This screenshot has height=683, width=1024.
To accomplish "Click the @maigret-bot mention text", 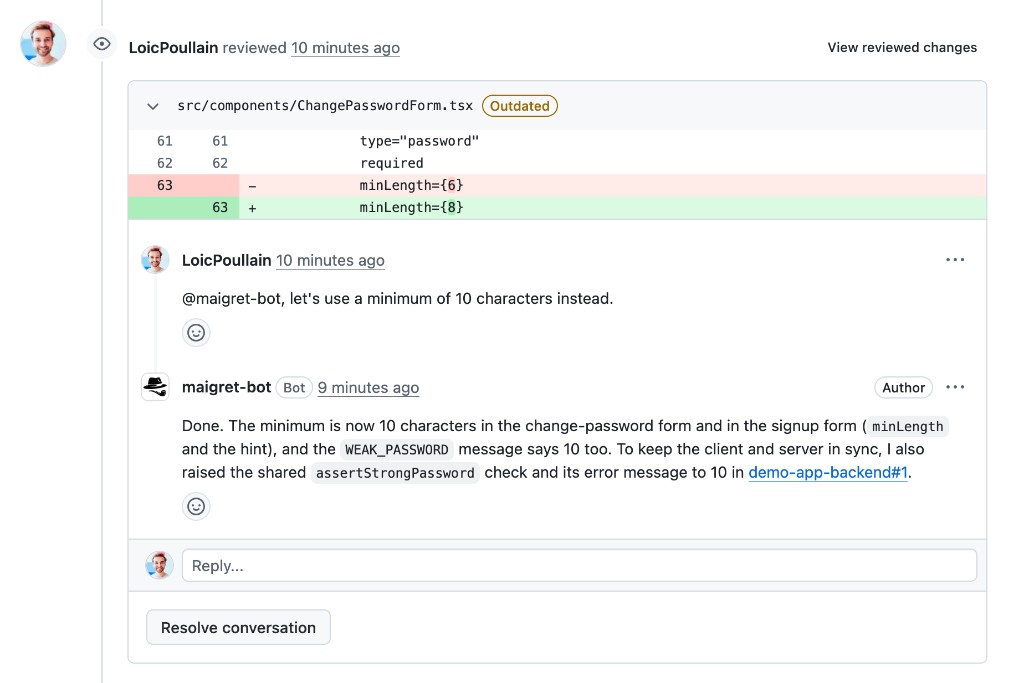I will coord(231,298).
